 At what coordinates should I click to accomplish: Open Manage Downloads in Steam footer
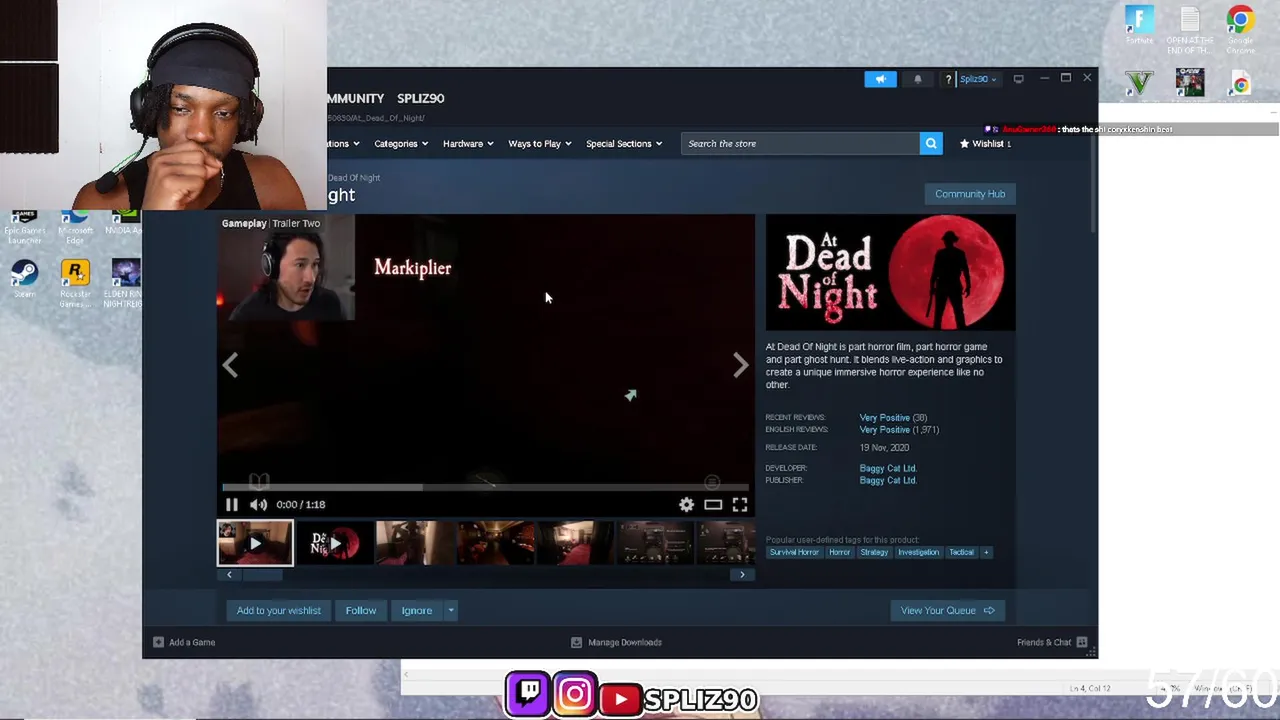[x=616, y=642]
